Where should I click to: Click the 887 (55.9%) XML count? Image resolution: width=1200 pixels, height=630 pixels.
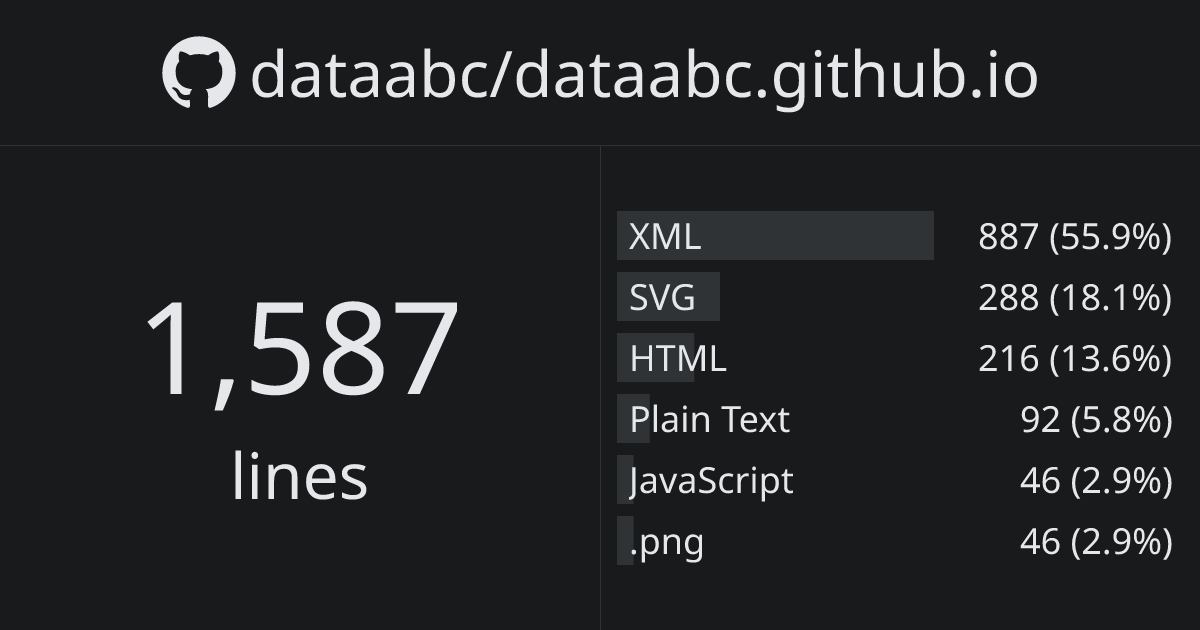point(1074,237)
